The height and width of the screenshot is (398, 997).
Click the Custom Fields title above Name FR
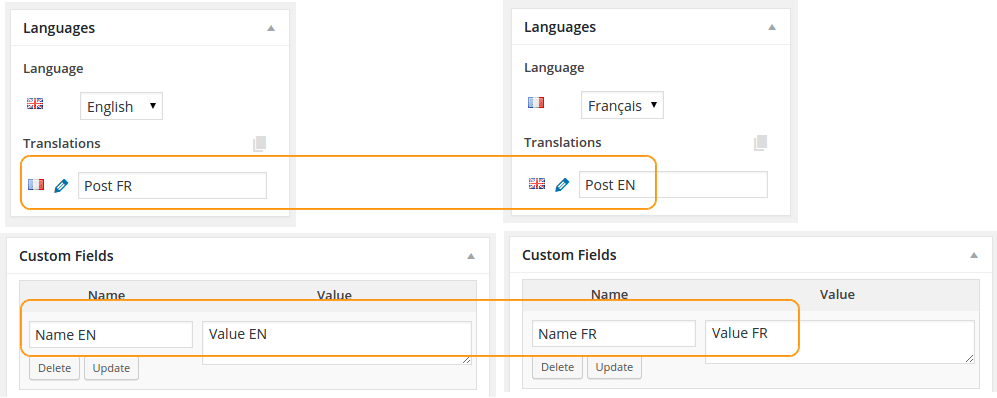coord(569,255)
